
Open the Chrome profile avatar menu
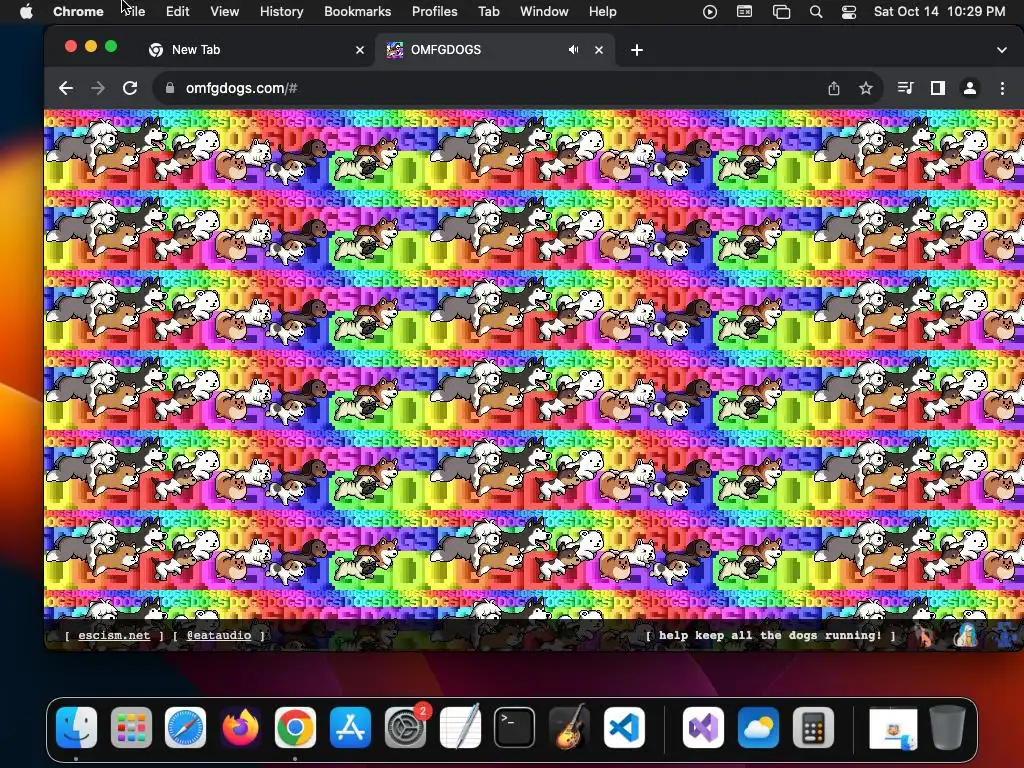click(x=970, y=88)
